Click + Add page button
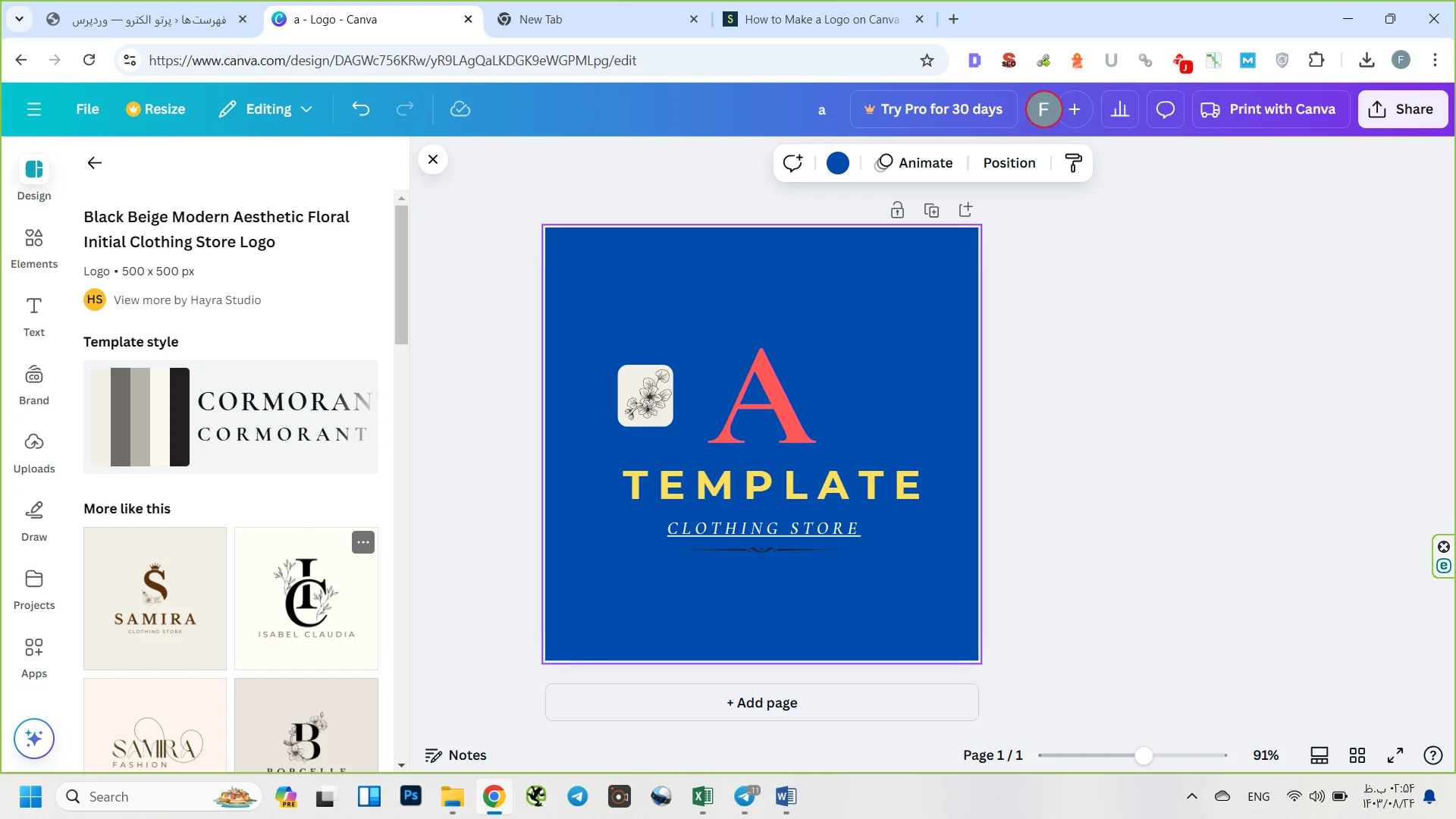Viewport: 1456px width, 819px height. pyautogui.click(x=762, y=703)
